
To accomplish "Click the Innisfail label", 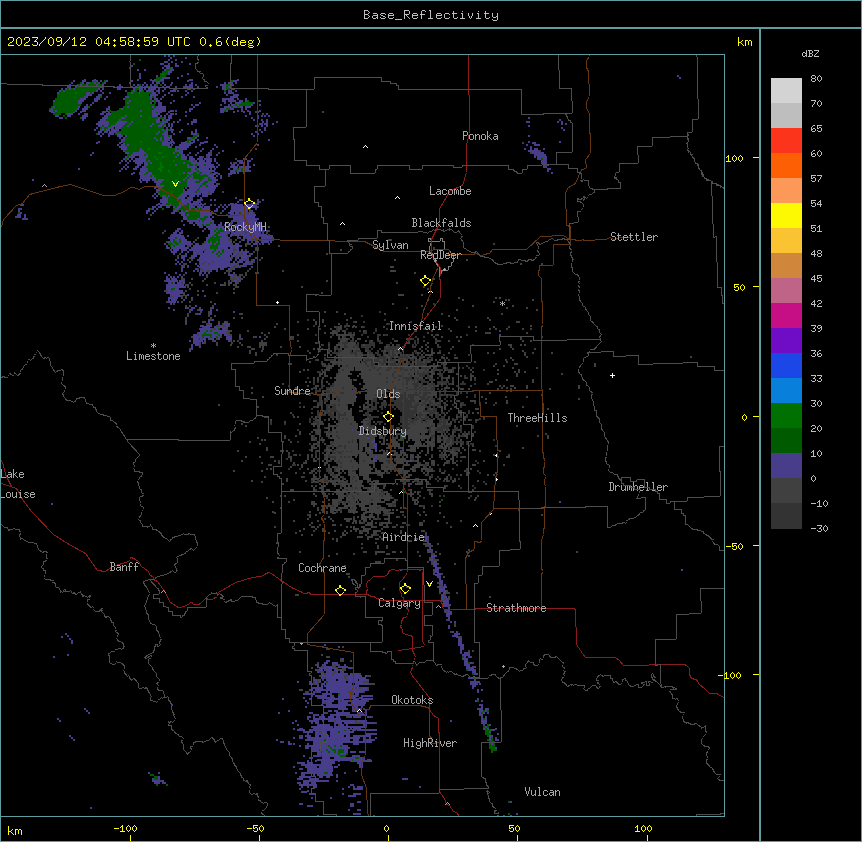I will point(416,326).
